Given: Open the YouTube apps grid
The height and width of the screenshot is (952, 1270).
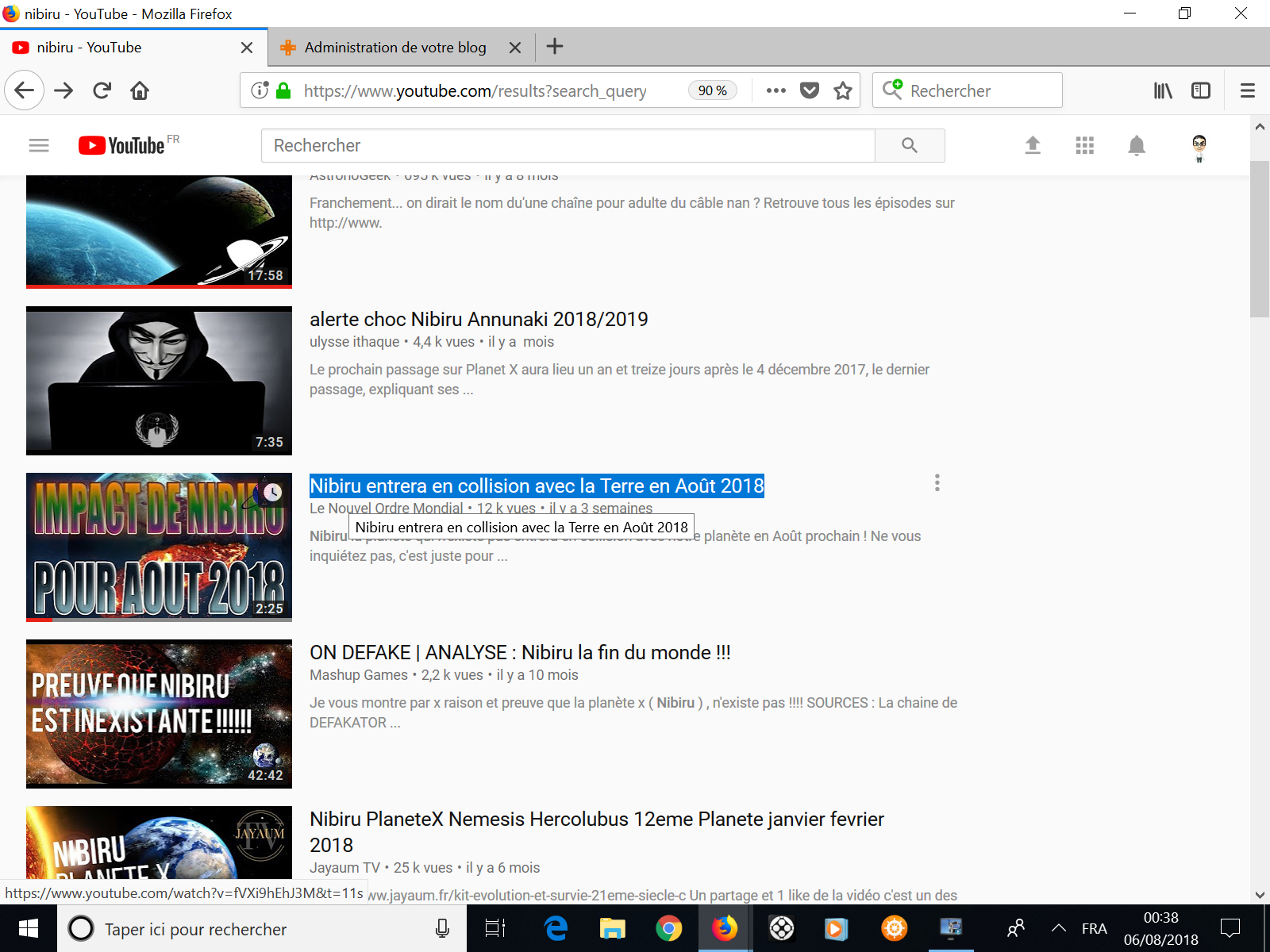Looking at the screenshot, I should click(1084, 145).
